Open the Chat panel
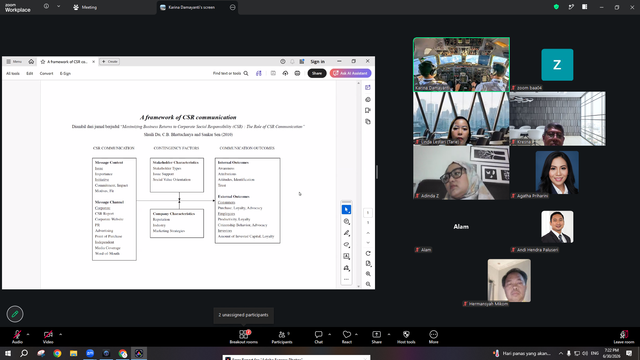Image resolution: width=640 pixels, height=360 pixels. pyautogui.click(x=318, y=337)
